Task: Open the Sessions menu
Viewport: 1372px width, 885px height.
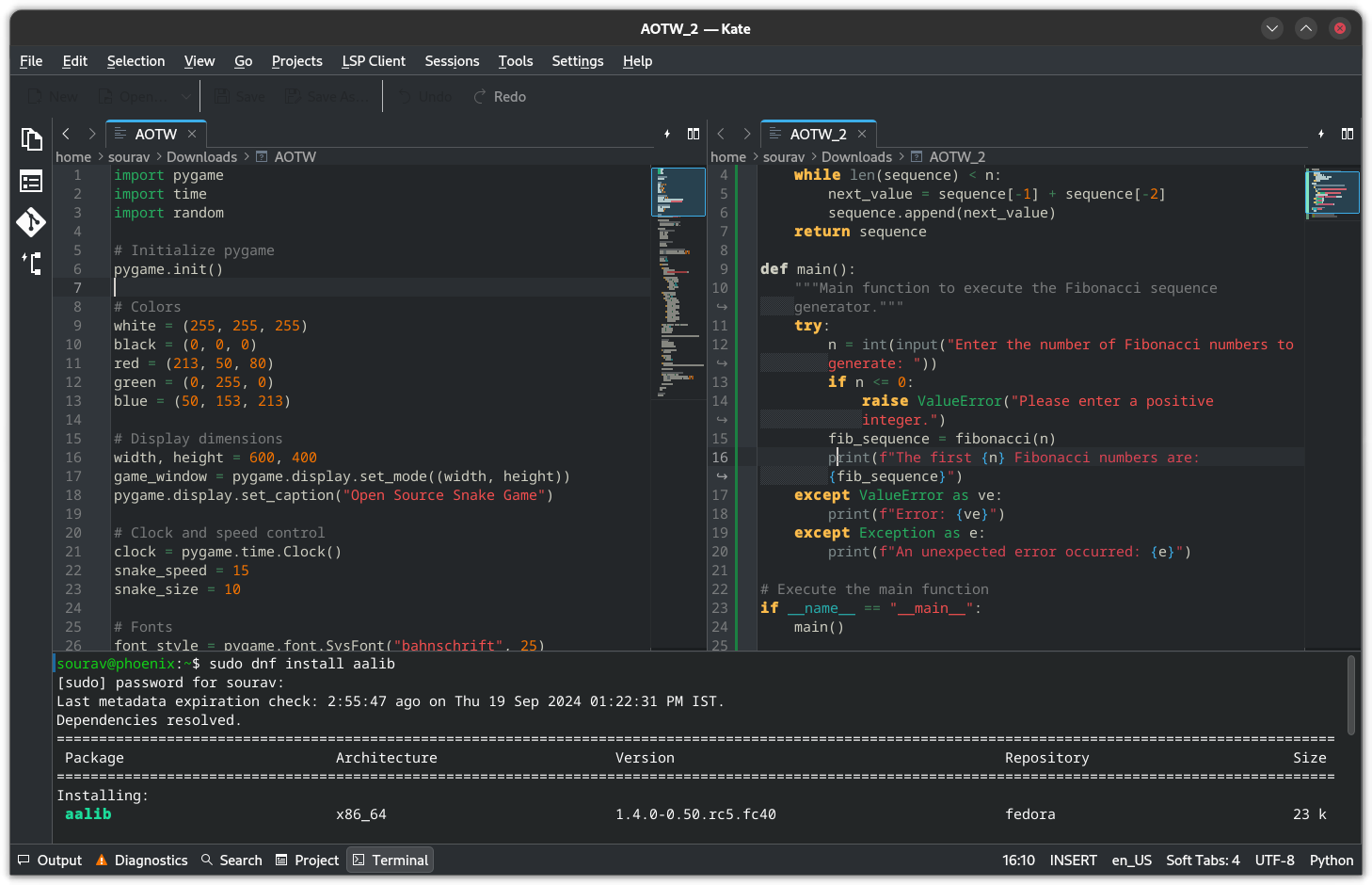Action: coord(452,60)
